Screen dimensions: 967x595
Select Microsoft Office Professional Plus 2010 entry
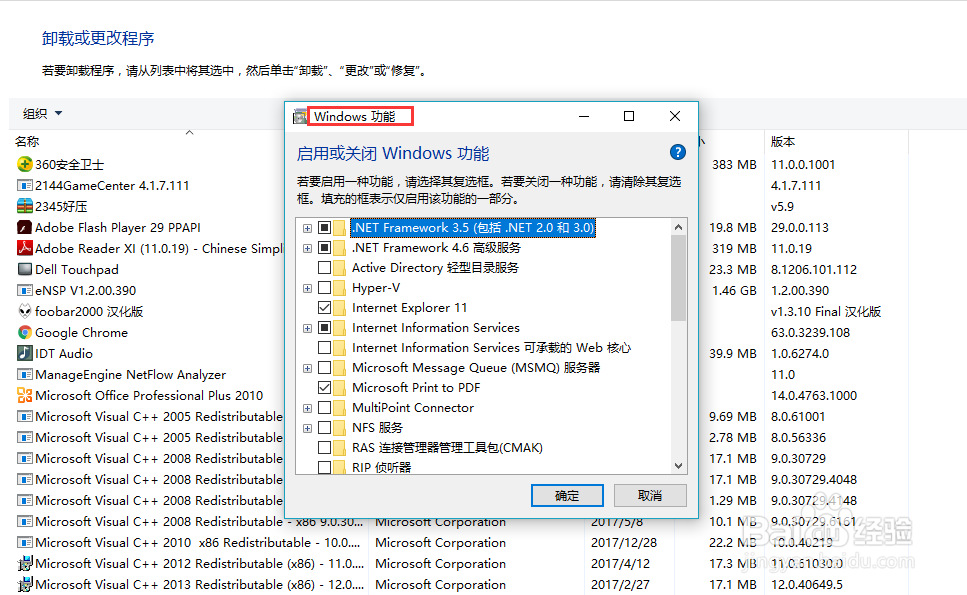click(149, 395)
